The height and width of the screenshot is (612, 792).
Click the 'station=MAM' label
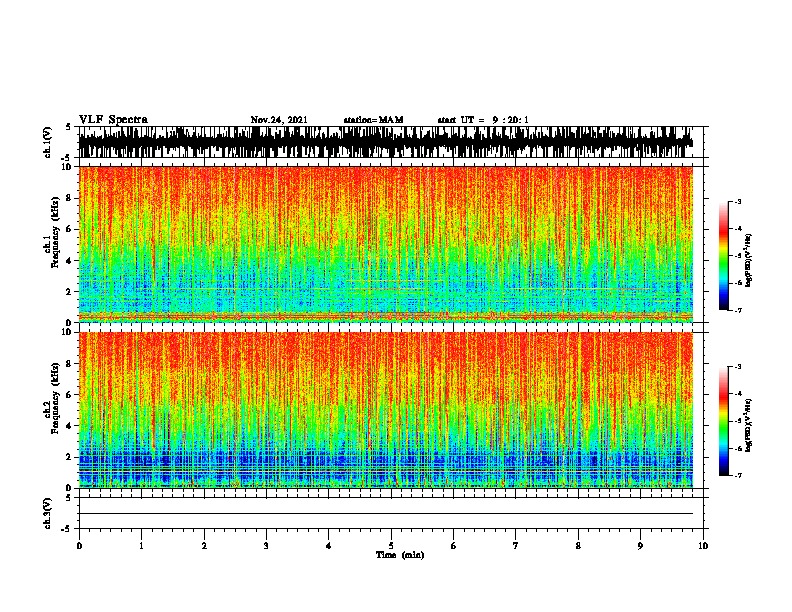point(373,120)
